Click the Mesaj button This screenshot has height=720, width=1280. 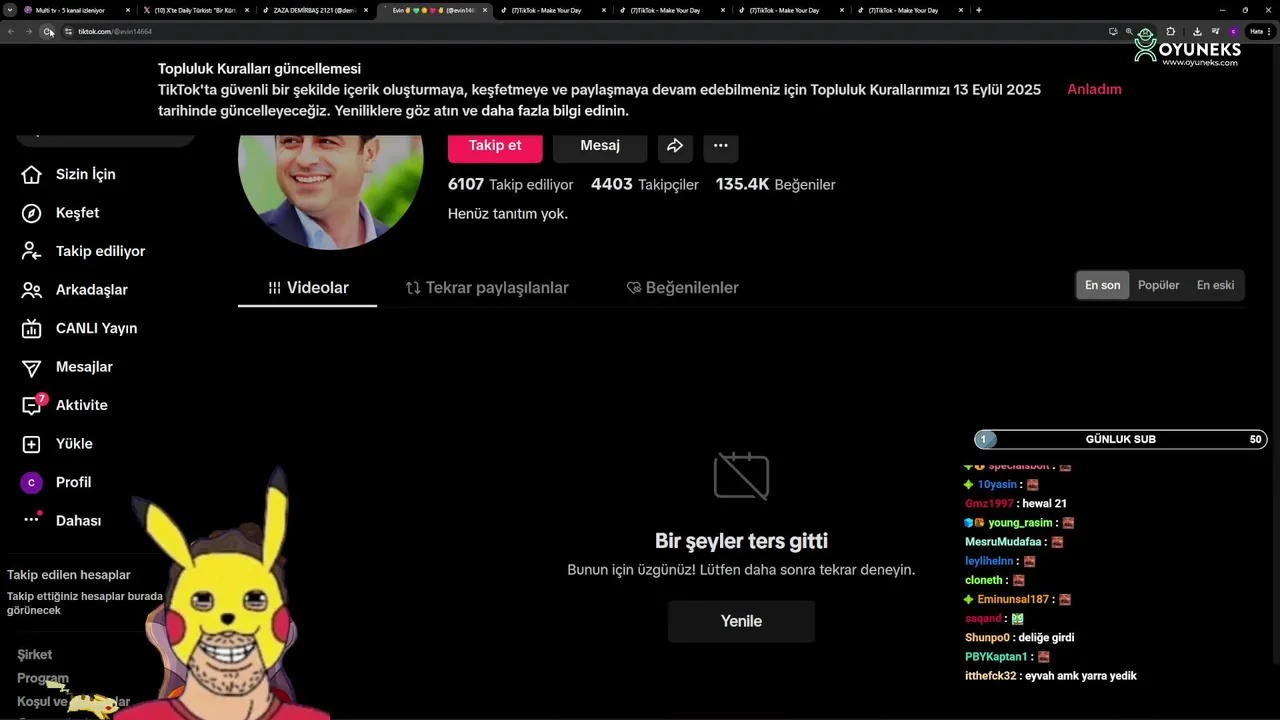[x=600, y=146]
